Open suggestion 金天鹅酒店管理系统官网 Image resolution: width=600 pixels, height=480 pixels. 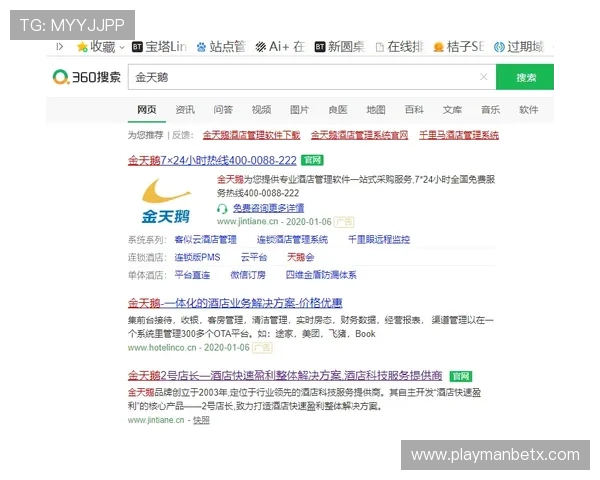359,135
